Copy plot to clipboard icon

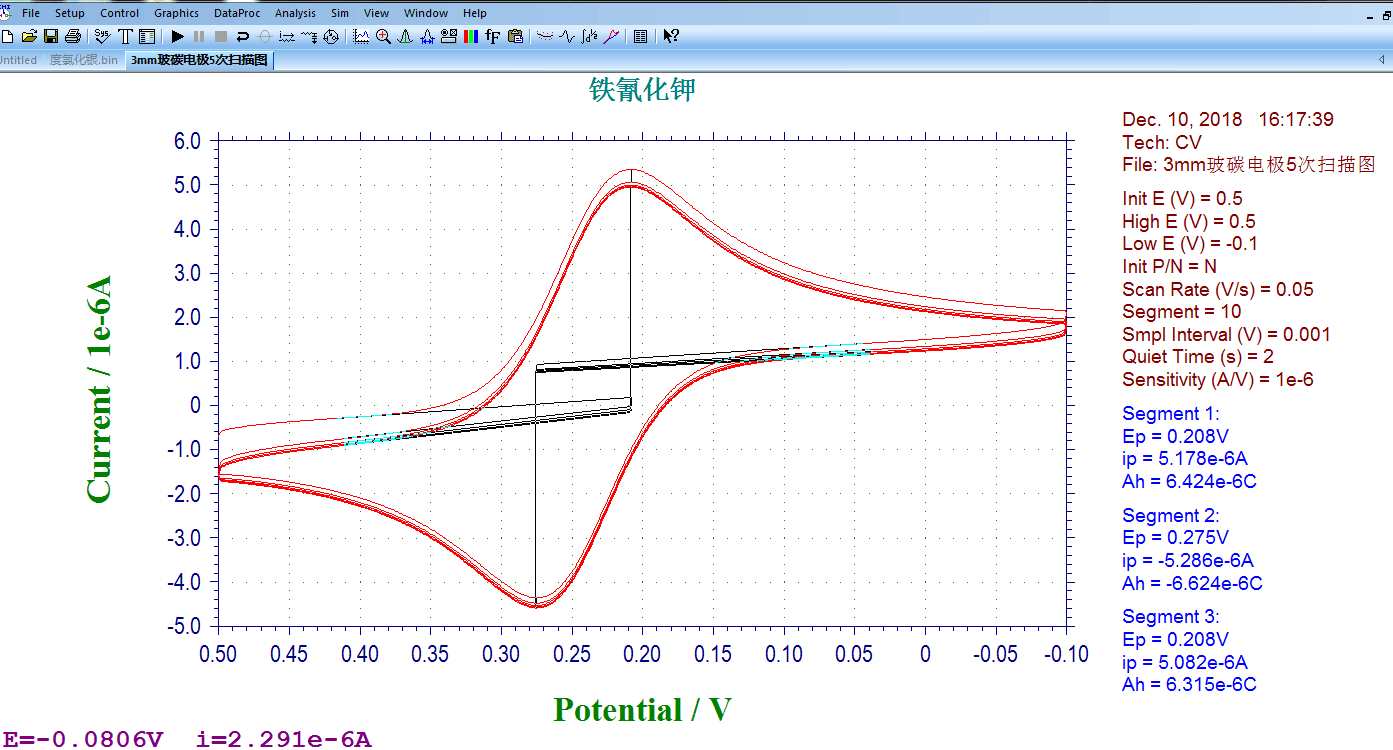515,36
